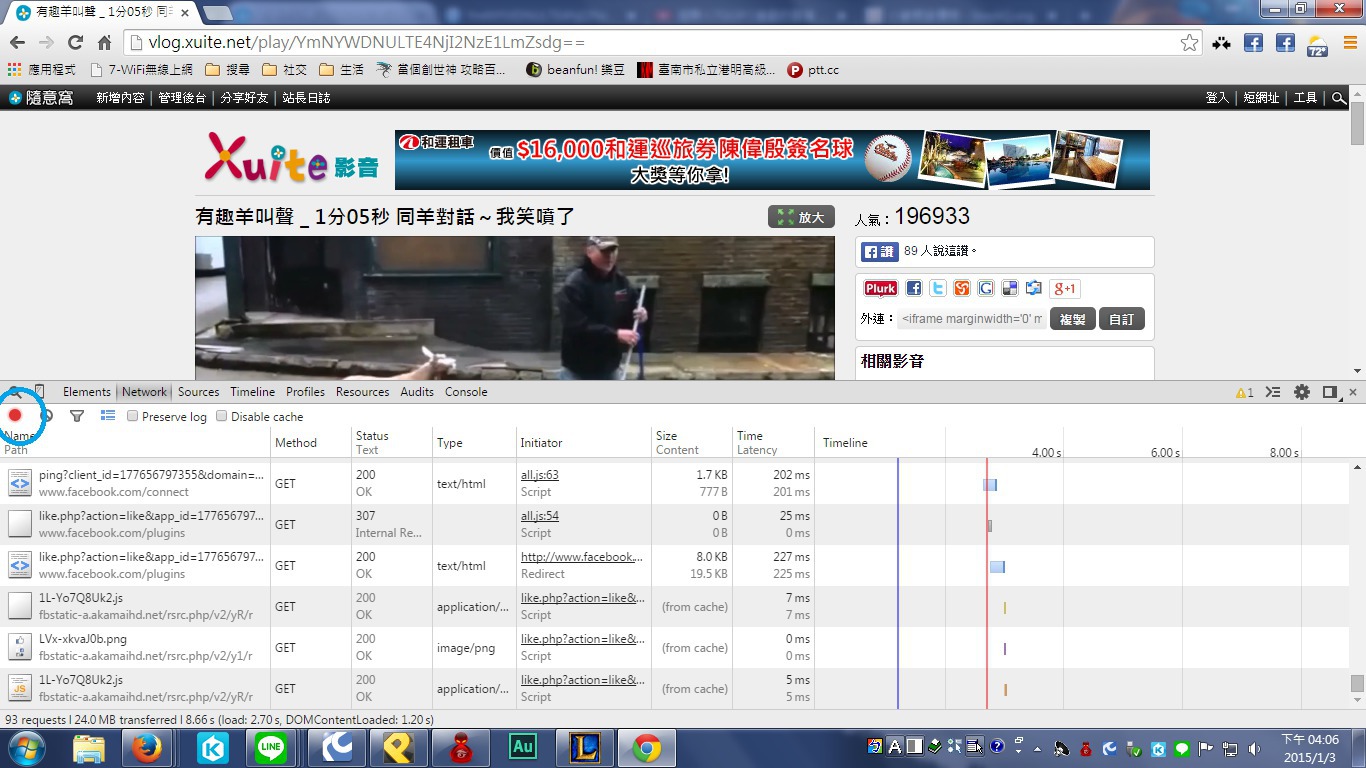Click the Google +1 button
1366x768 pixels.
[1065, 289]
